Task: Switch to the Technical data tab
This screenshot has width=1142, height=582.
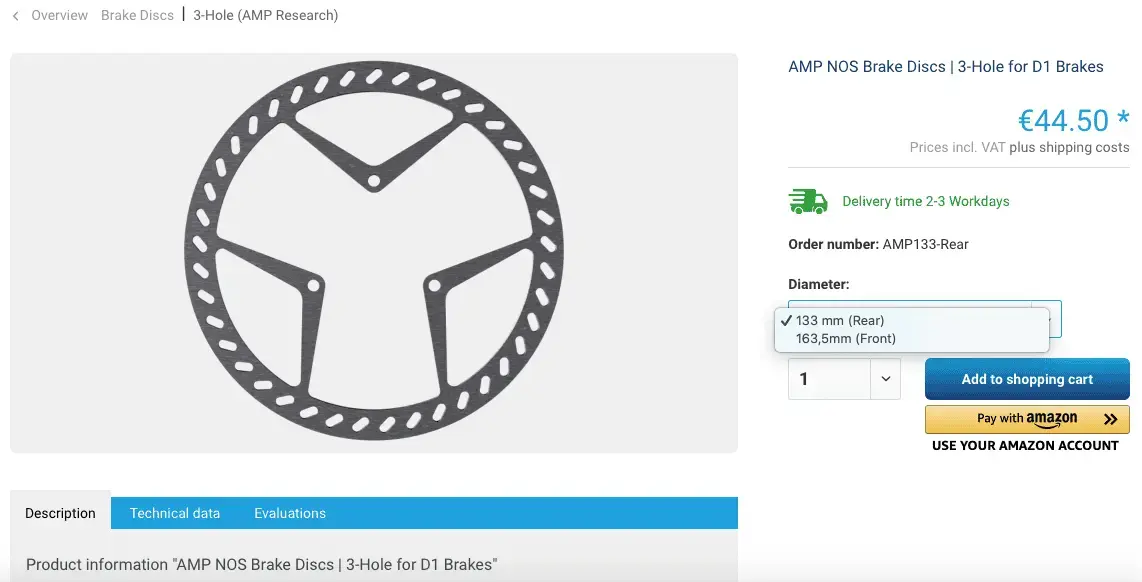Action: coord(175,513)
